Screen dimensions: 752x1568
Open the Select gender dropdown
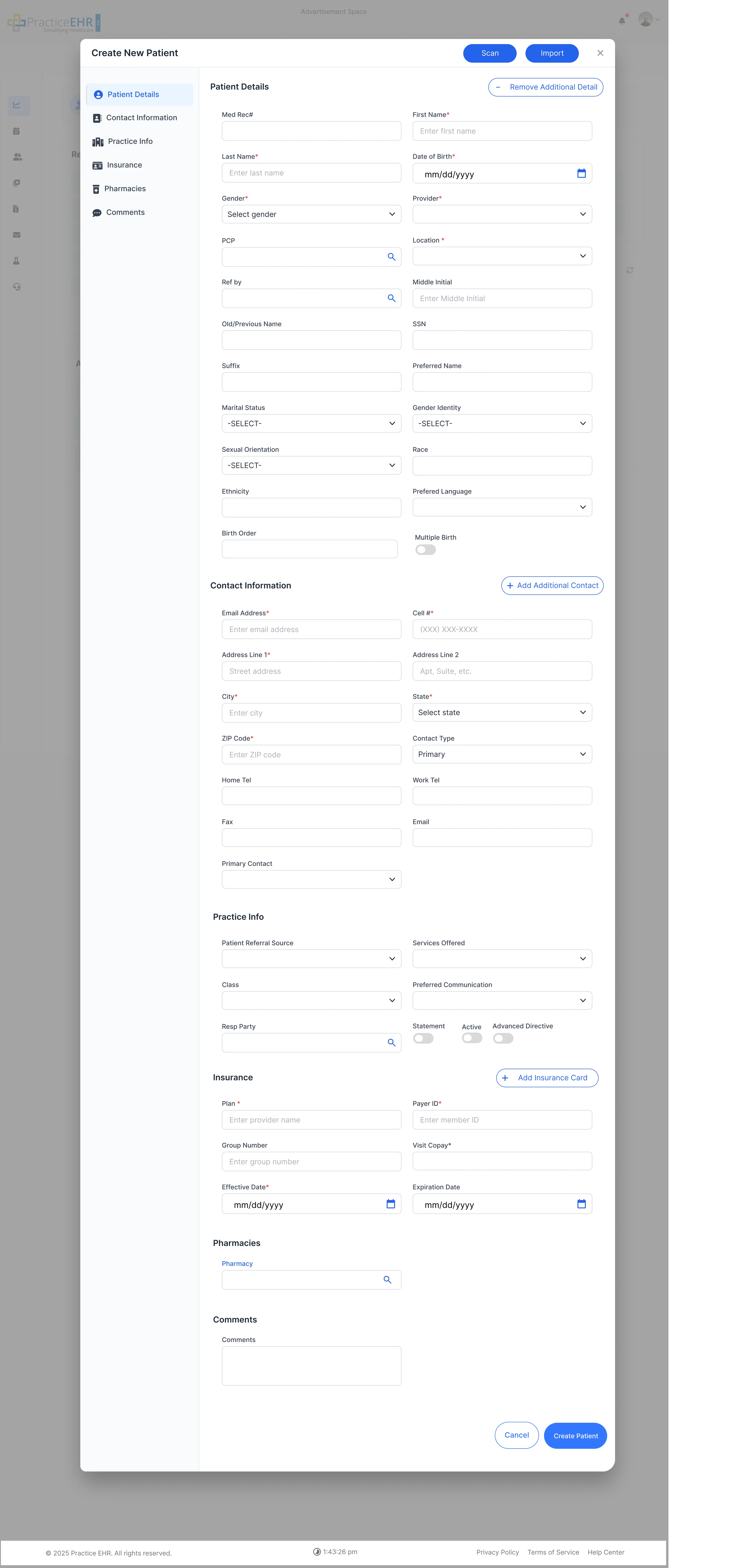coord(311,214)
